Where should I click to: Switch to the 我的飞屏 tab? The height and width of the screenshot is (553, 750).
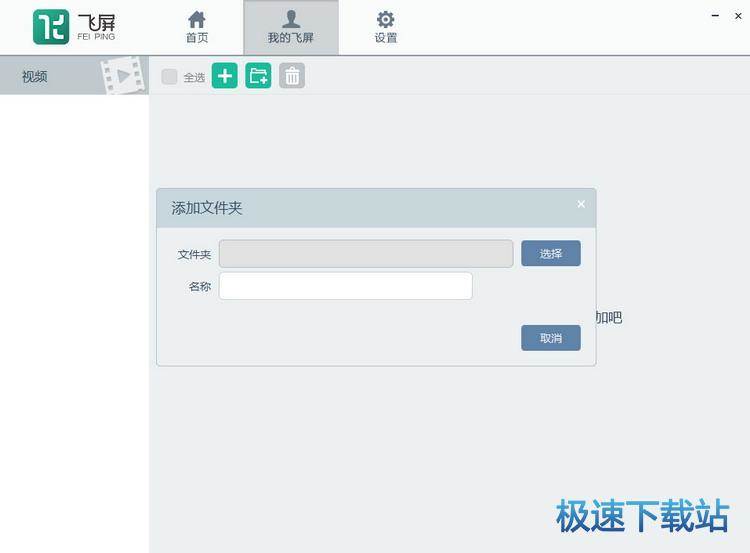(291, 27)
